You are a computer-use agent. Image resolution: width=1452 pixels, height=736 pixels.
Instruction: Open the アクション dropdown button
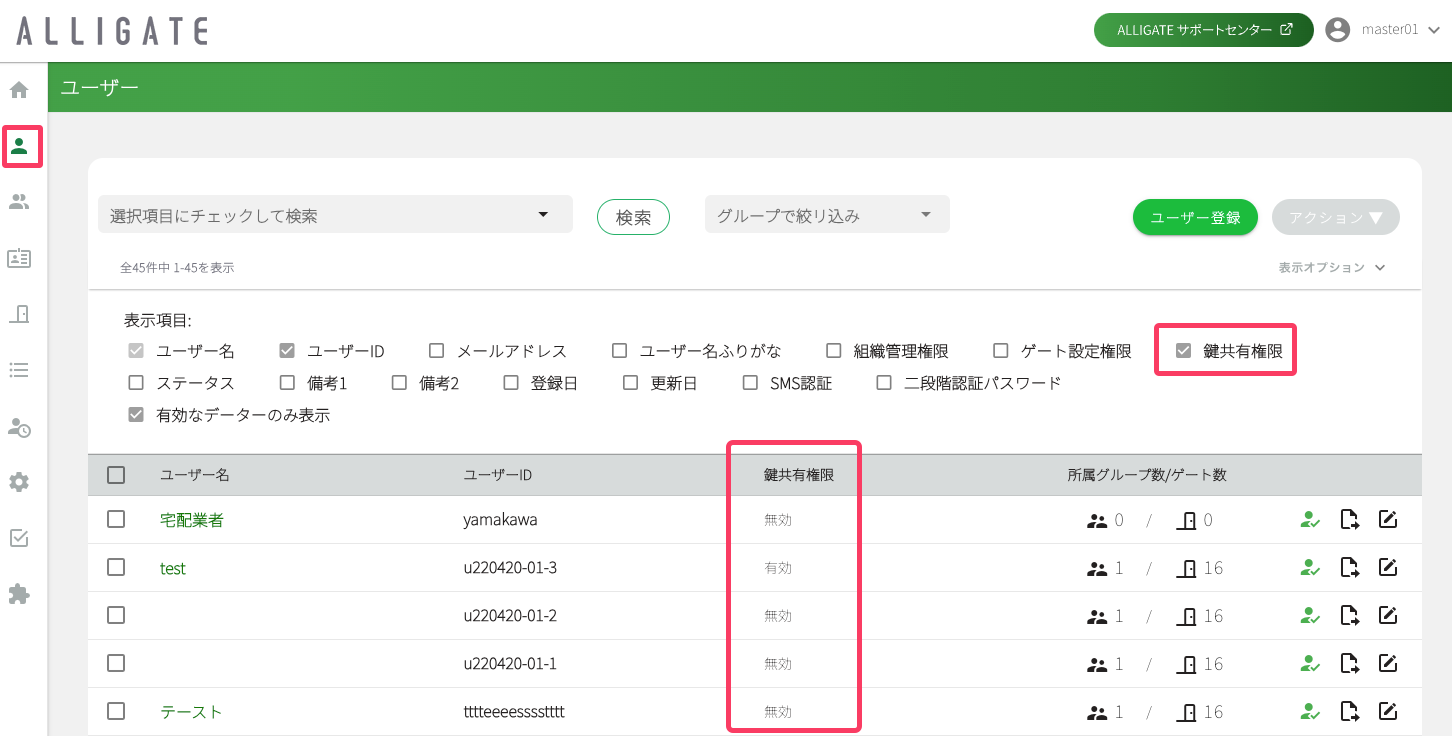1336,217
